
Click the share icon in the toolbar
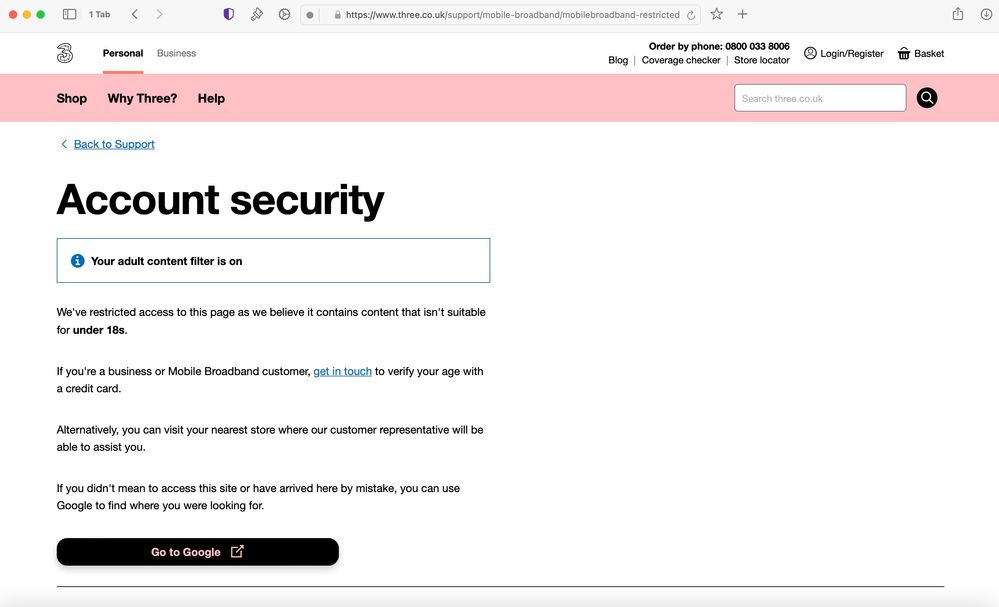click(x=957, y=14)
